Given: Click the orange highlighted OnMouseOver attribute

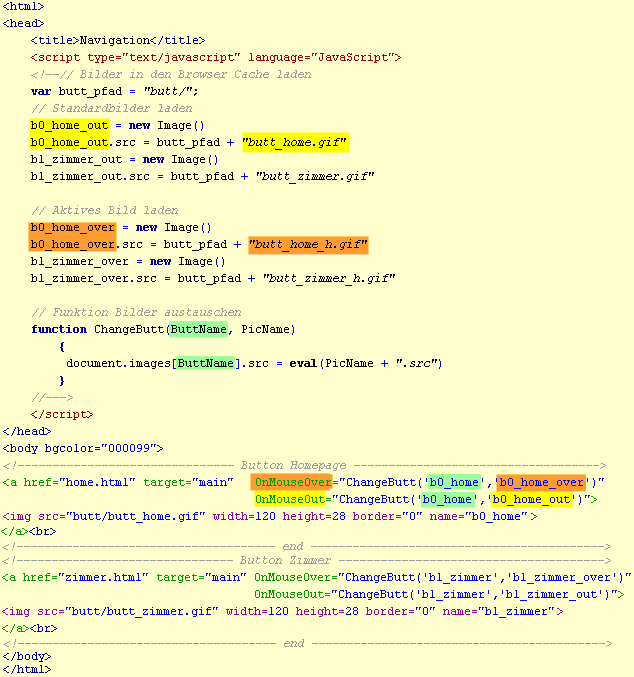Looking at the screenshot, I should coord(291,482).
